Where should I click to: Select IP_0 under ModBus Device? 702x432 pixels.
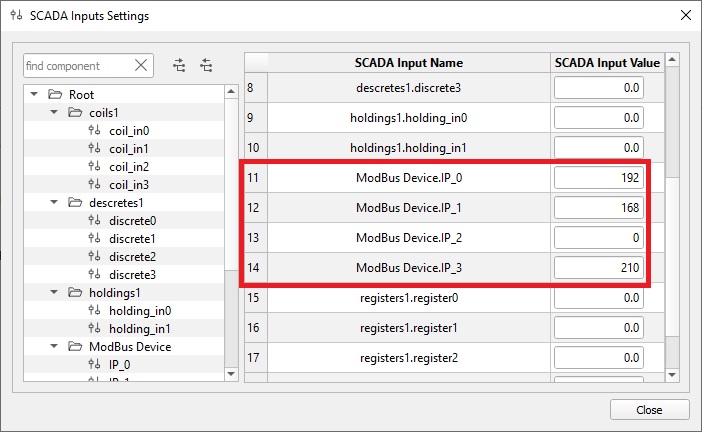coord(121,365)
